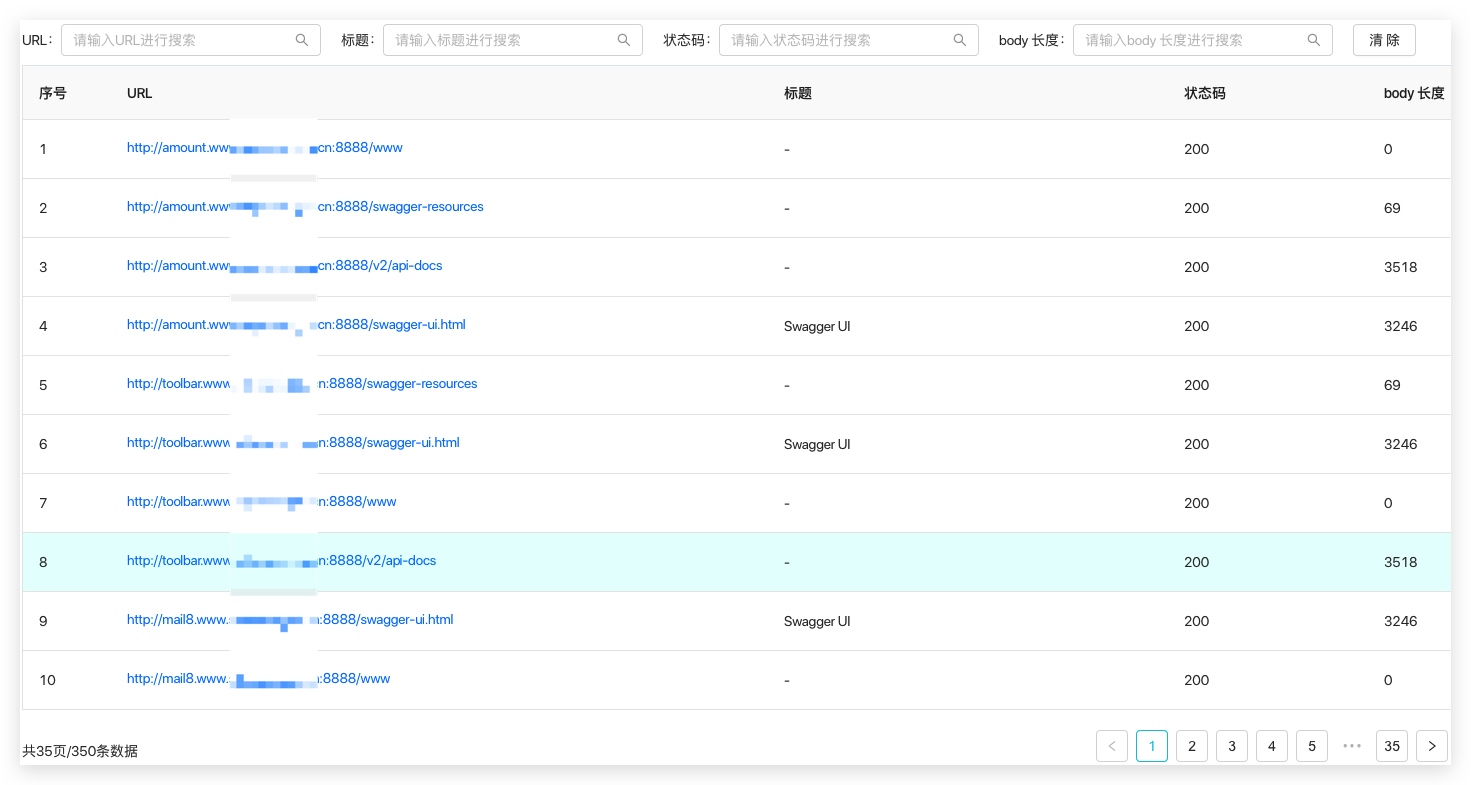Click search icon in body 长度 field
Screen dimensions: 1471x785
[x=1314, y=40]
